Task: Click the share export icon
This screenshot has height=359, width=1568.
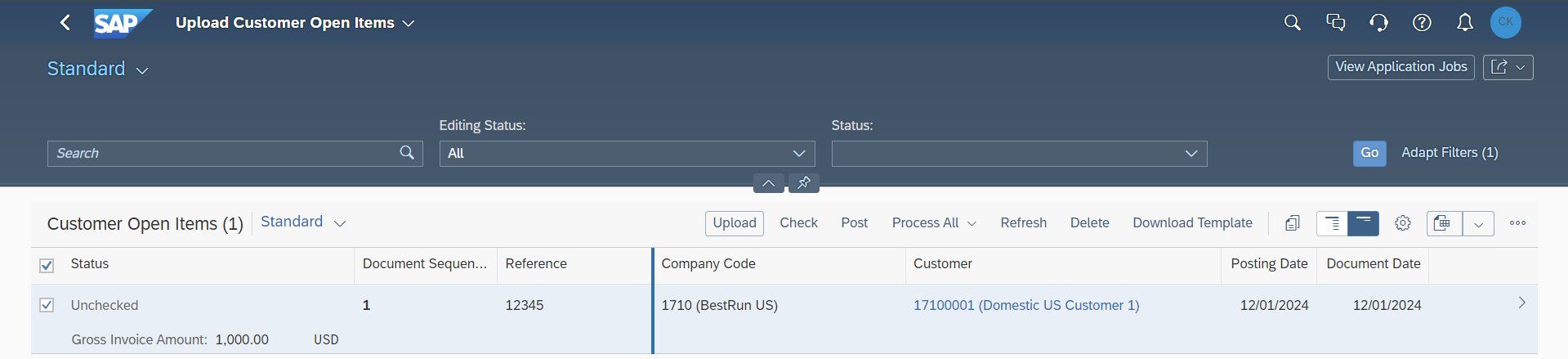Action: pos(1499,67)
